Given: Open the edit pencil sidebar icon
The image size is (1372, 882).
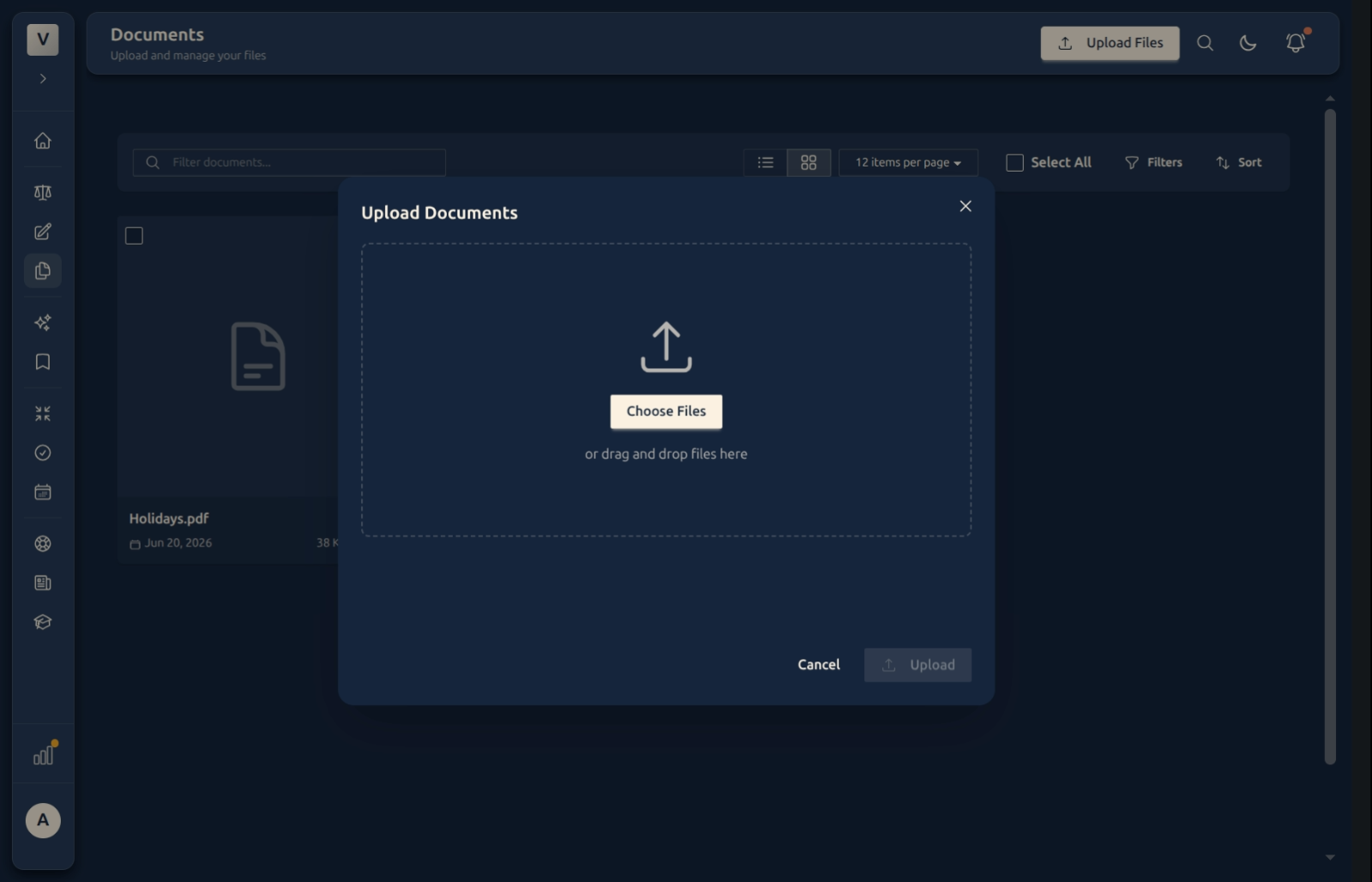Looking at the screenshot, I should [43, 232].
